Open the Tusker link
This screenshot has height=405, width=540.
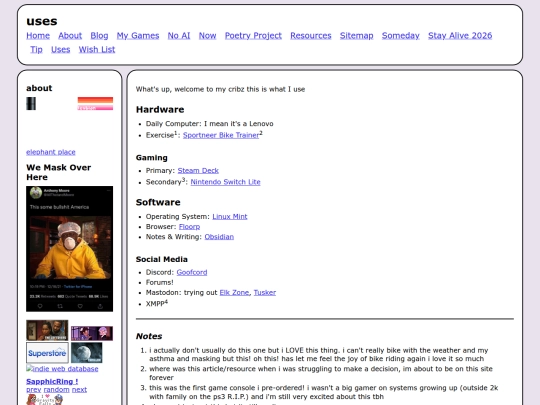pos(264,293)
